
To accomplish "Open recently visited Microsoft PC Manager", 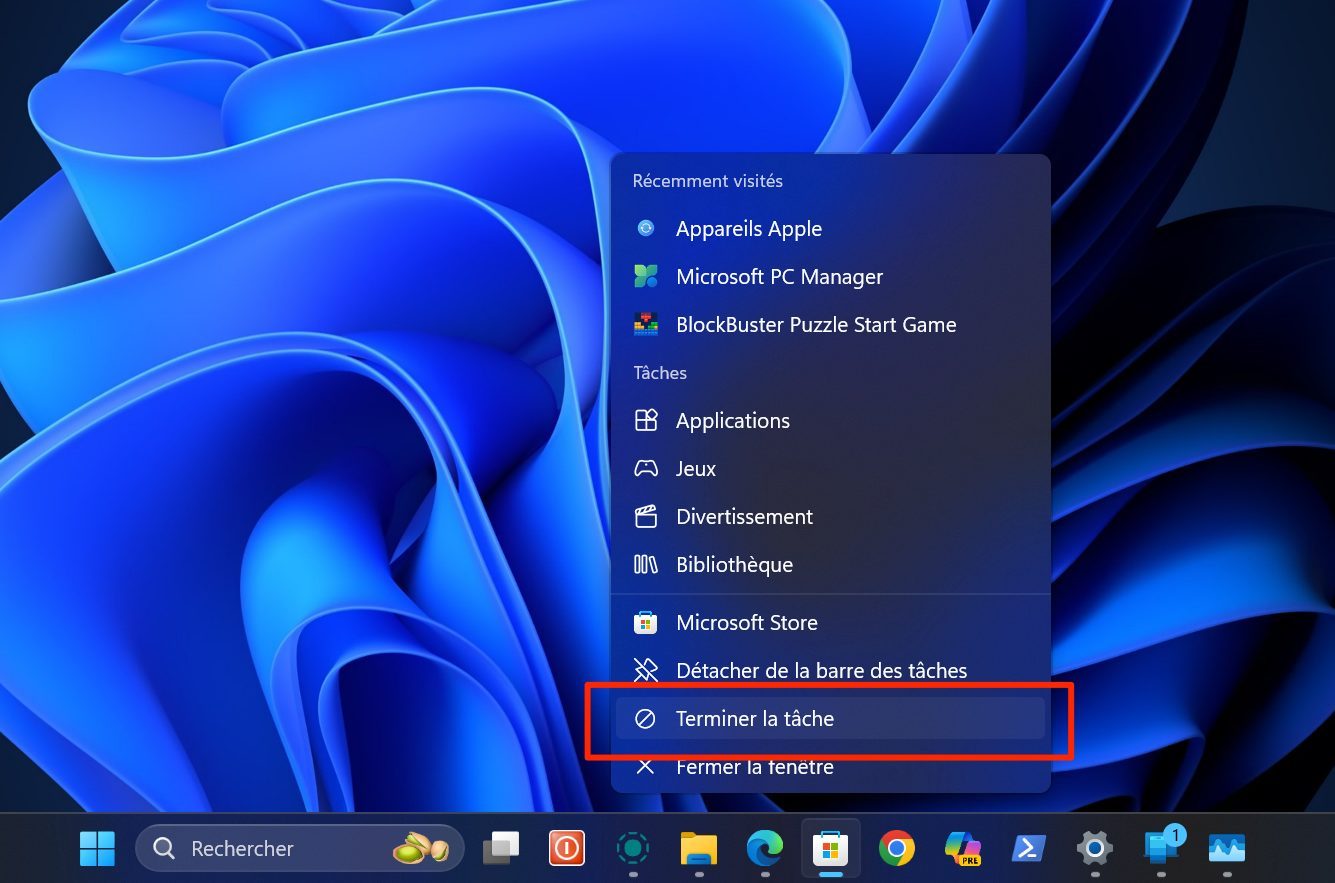I will [830, 276].
